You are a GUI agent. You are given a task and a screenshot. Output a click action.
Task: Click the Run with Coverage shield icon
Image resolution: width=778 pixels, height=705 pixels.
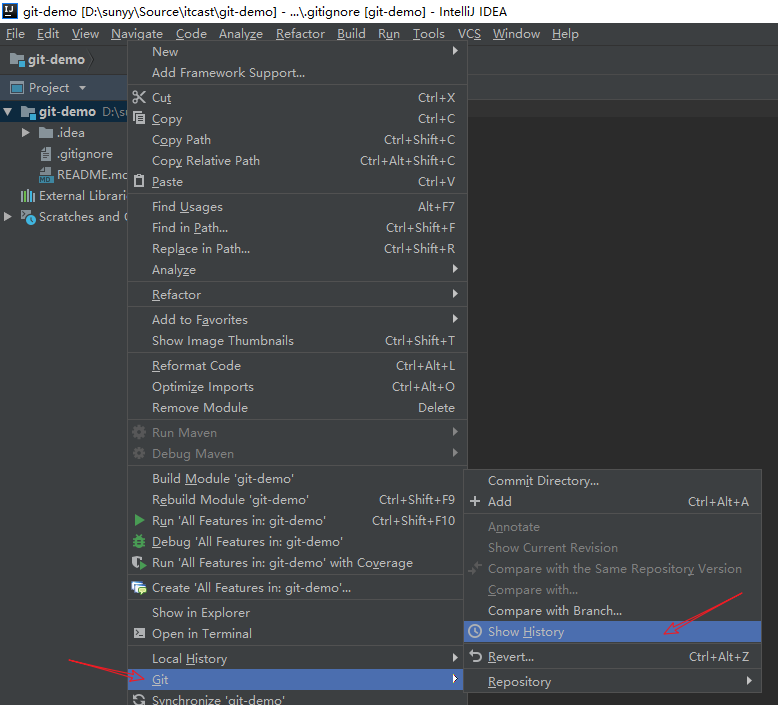[139, 563]
